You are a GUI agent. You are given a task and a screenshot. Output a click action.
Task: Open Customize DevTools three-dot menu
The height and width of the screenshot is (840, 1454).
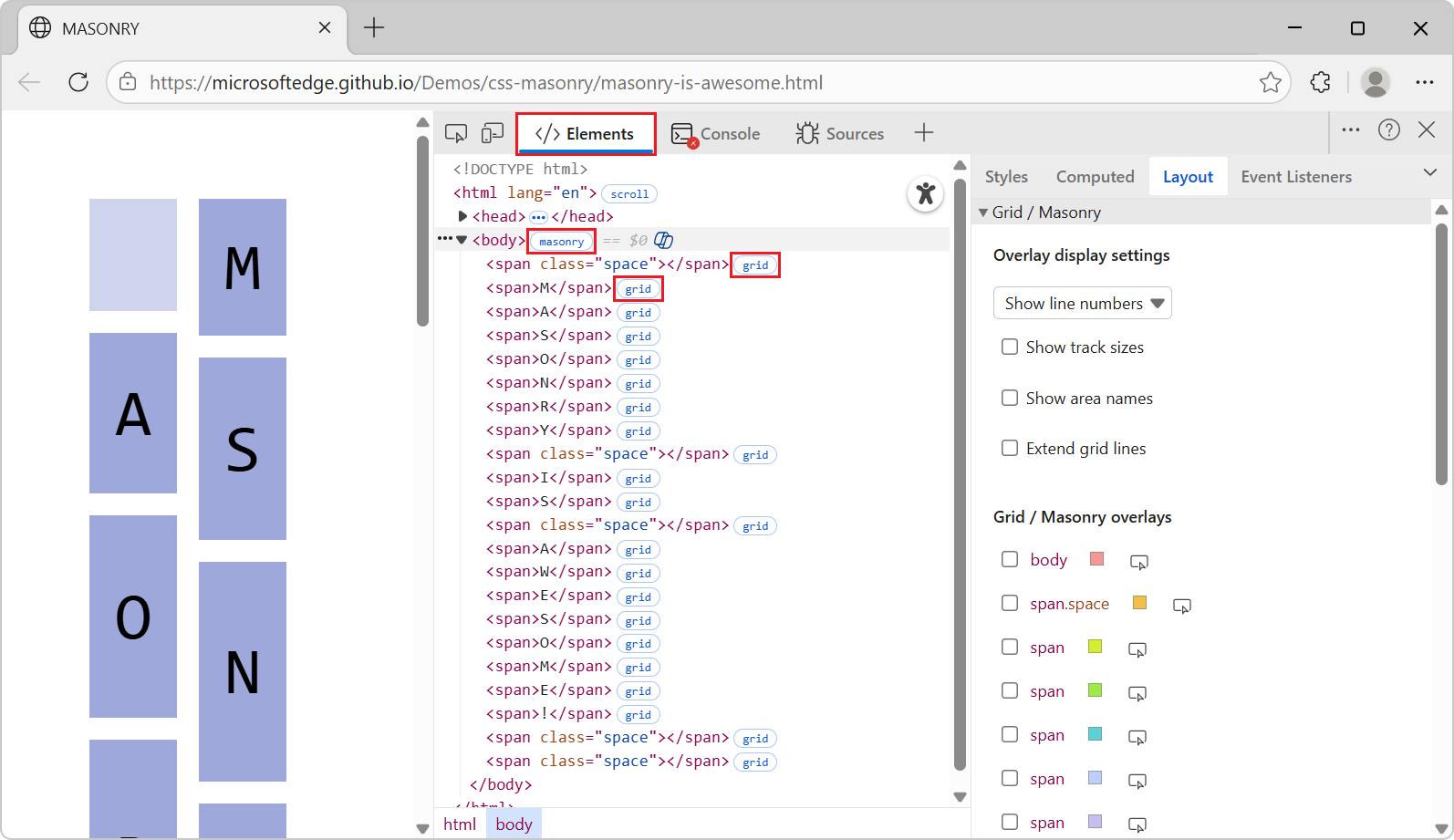point(1351,130)
